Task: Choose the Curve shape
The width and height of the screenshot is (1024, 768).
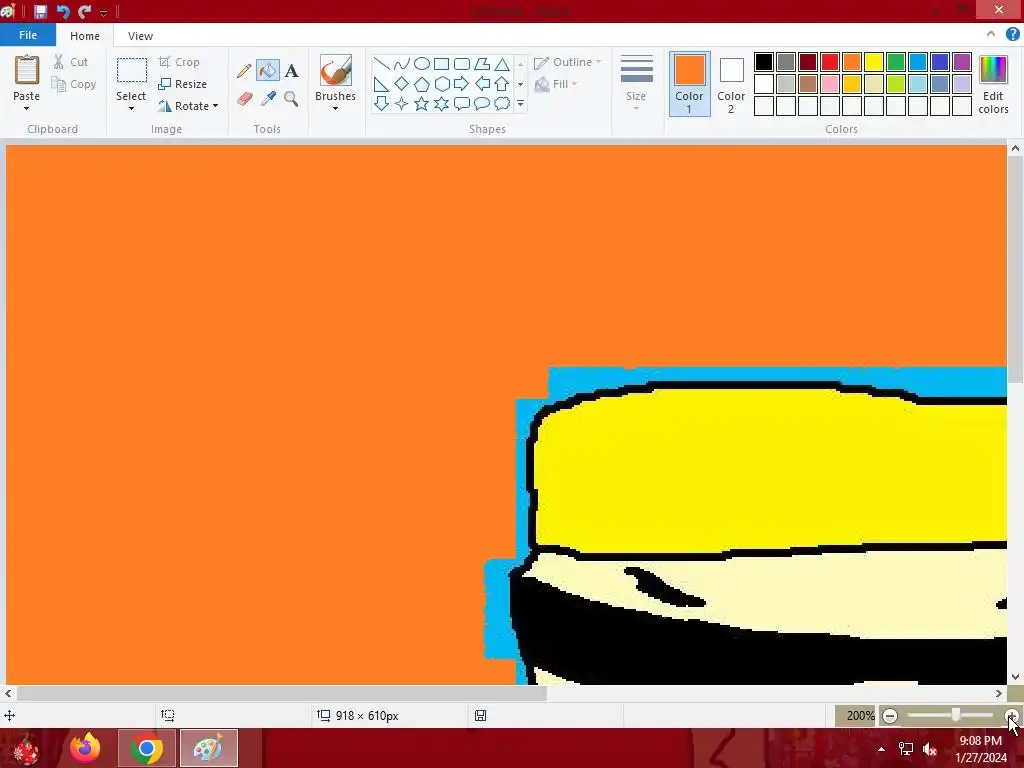Action: [x=402, y=63]
